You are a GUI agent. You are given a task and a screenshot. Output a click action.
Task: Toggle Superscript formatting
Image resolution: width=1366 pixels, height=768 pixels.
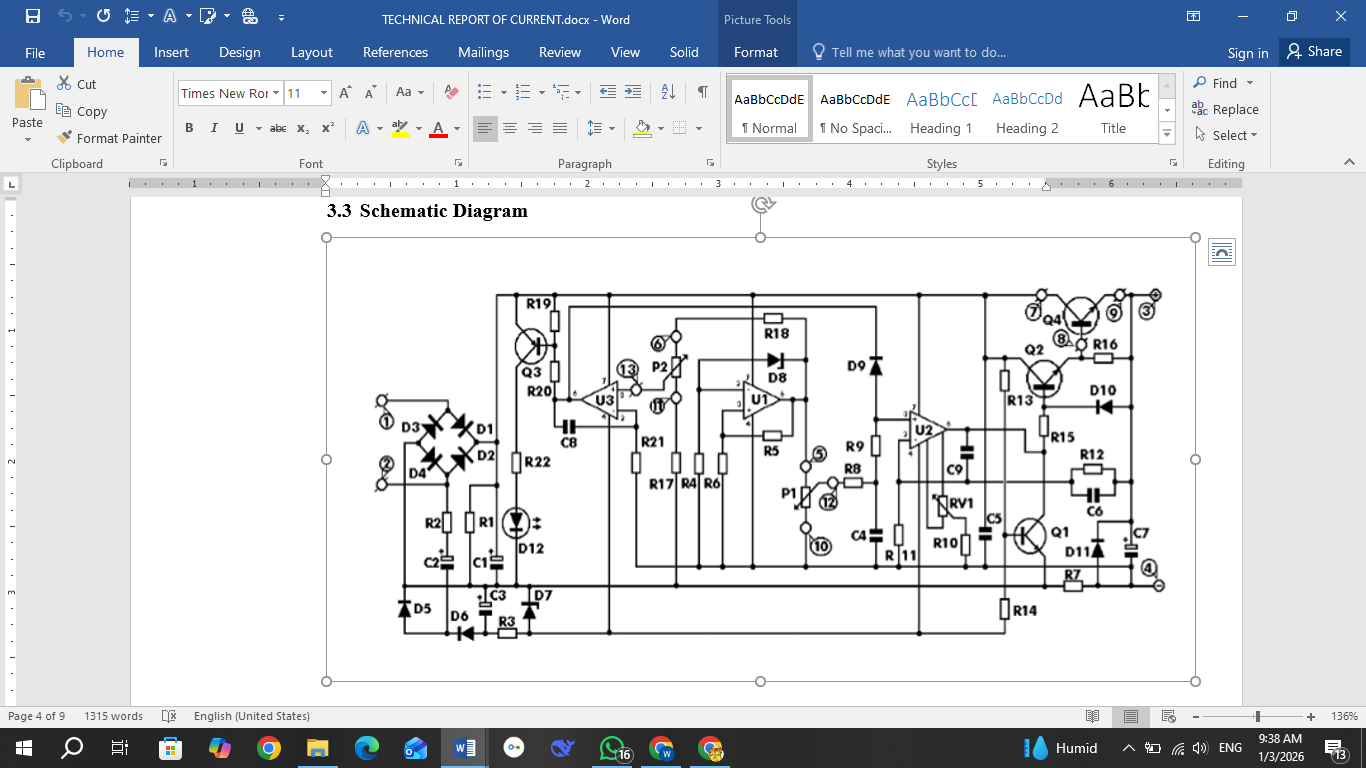click(328, 128)
